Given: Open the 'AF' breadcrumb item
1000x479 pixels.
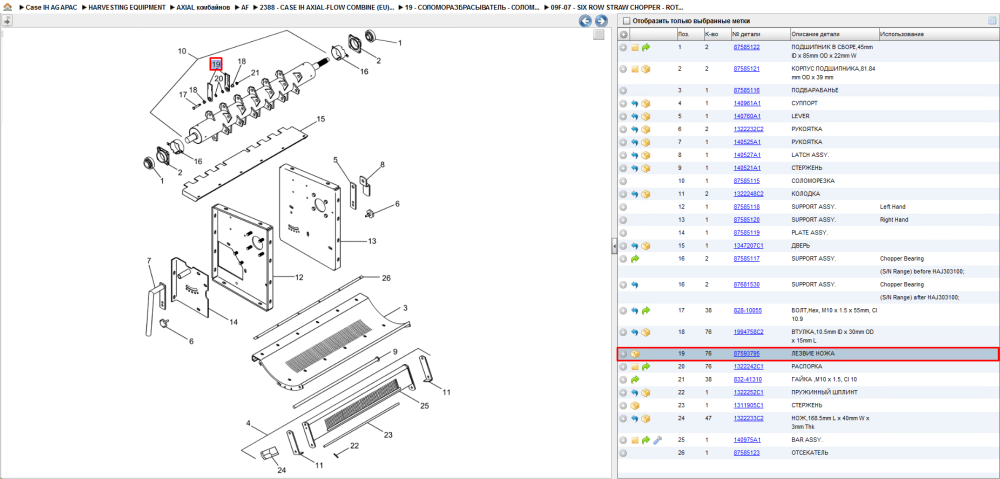Looking at the screenshot, I should [245, 7].
